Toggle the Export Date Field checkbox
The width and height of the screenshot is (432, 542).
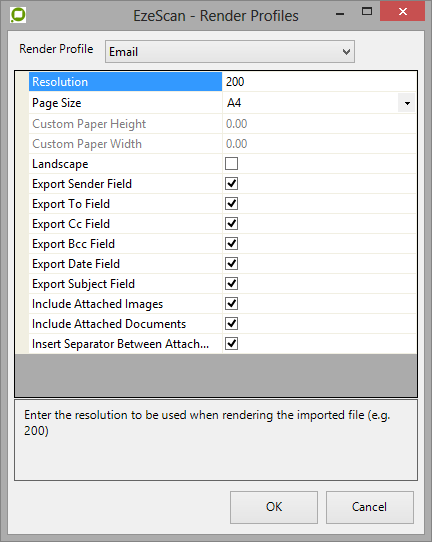(x=231, y=264)
